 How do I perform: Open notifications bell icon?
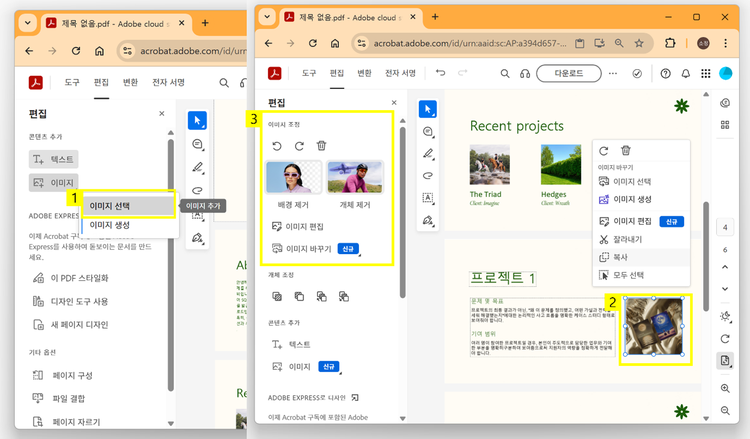685,74
